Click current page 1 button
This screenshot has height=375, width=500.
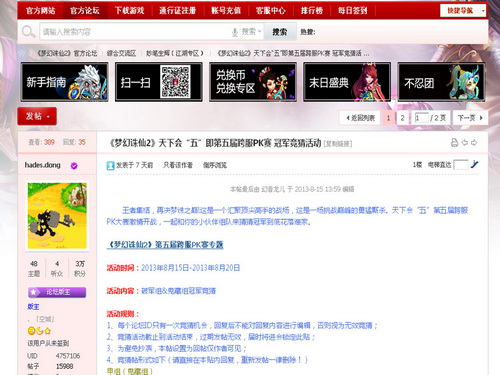[x=388, y=118]
